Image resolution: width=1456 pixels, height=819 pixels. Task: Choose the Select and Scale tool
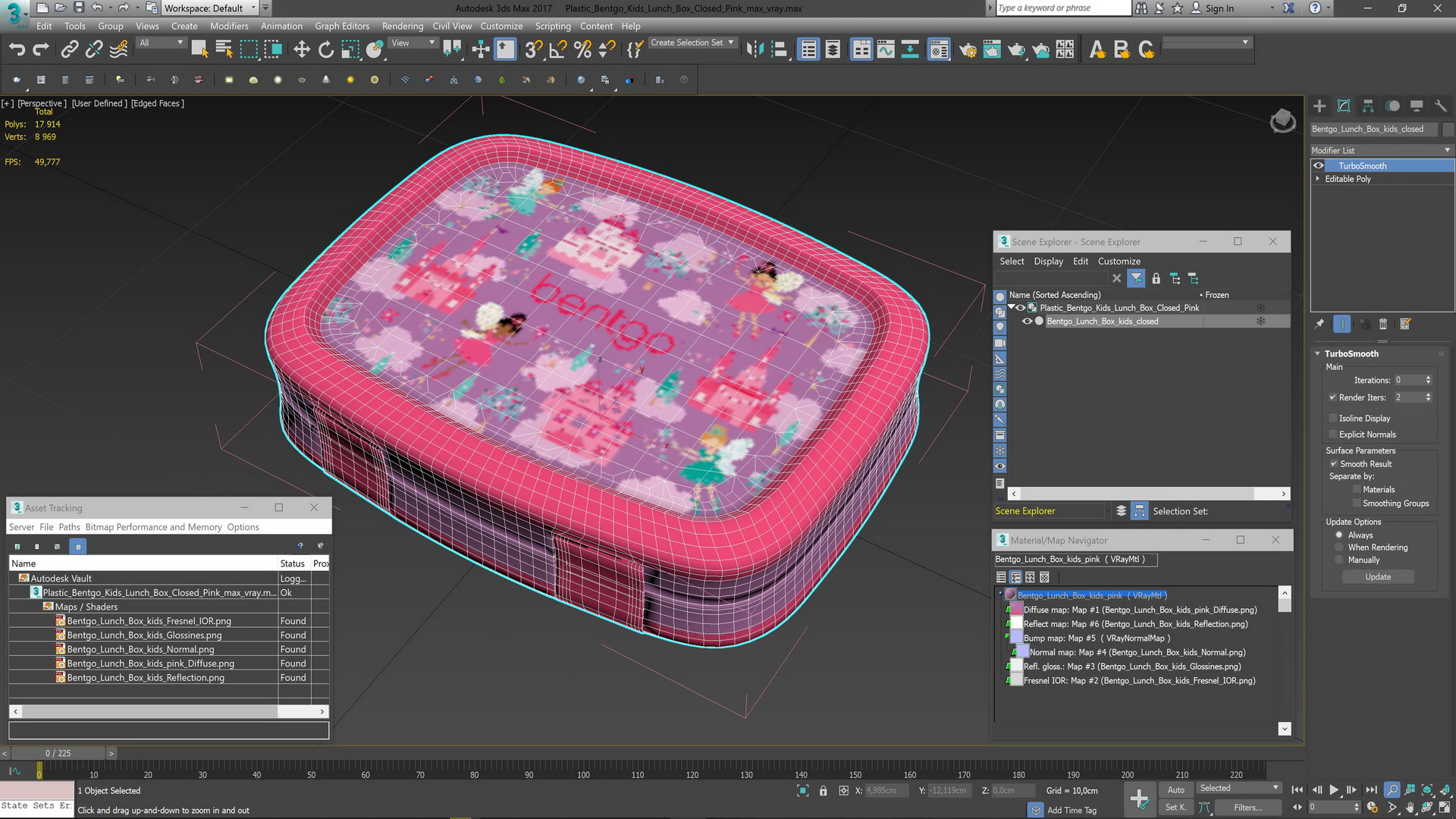tap(350, 50)
